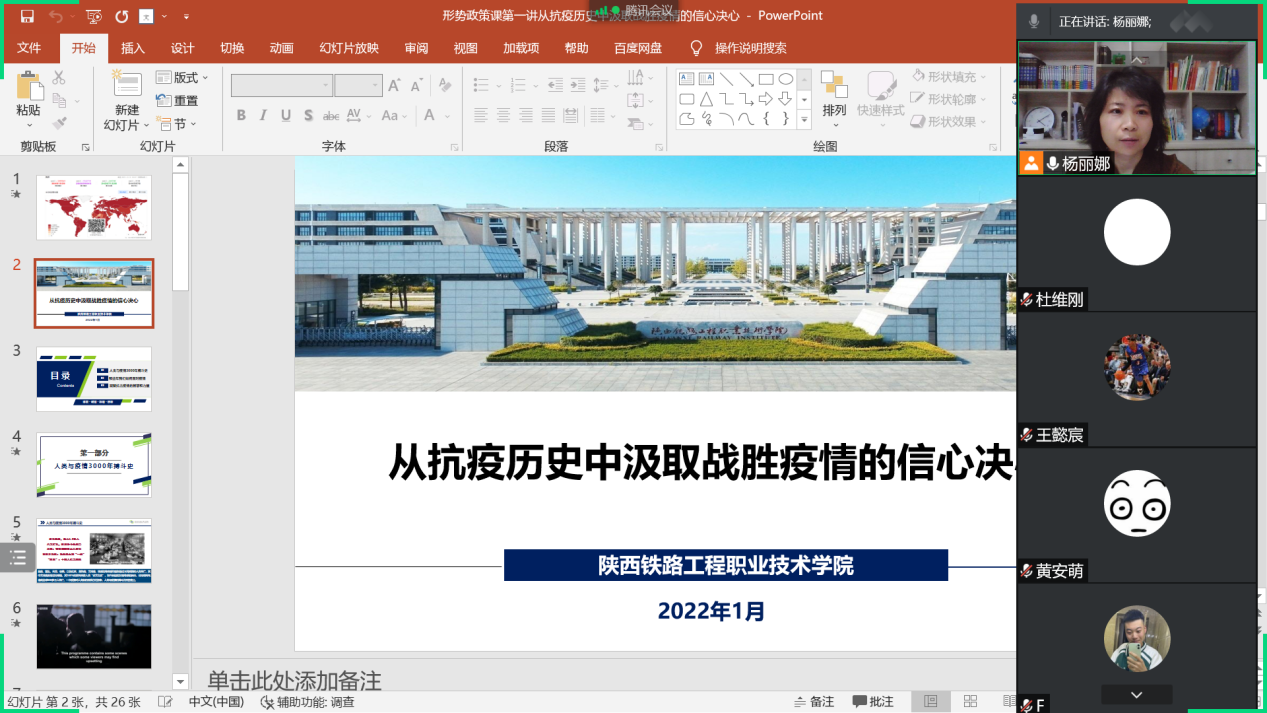Open the 版式 layout dropdown

click(183, 78)
